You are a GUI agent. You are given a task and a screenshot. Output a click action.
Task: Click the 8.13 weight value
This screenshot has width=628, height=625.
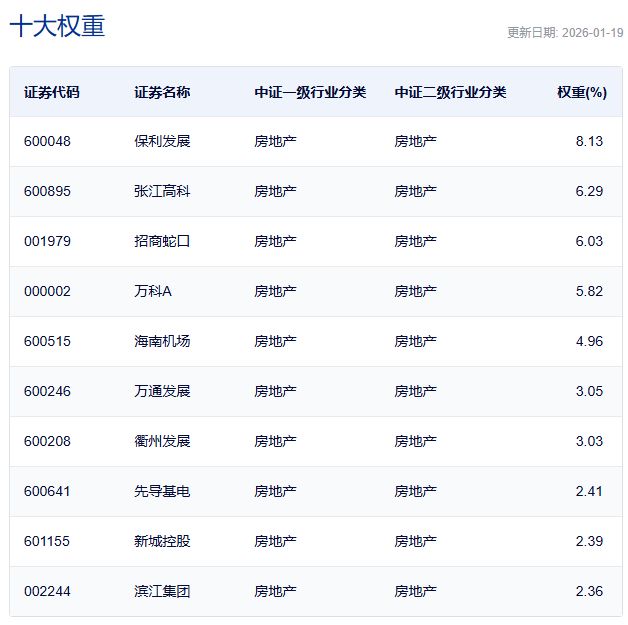pyautogui.click(x=589, y=141)
